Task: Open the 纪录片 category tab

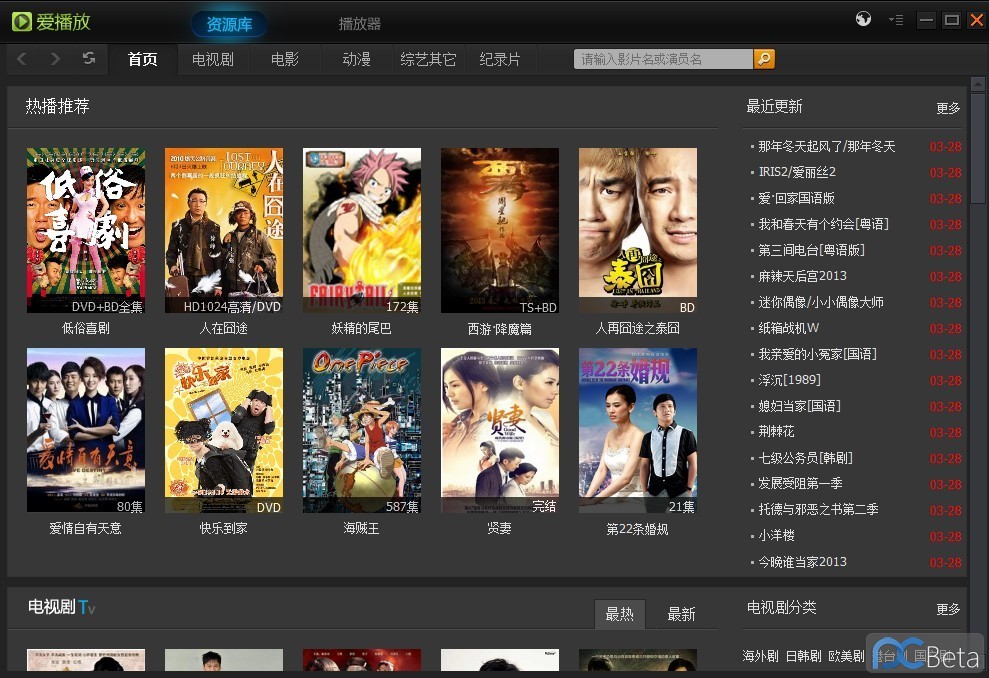Action: tap(500, 59)
